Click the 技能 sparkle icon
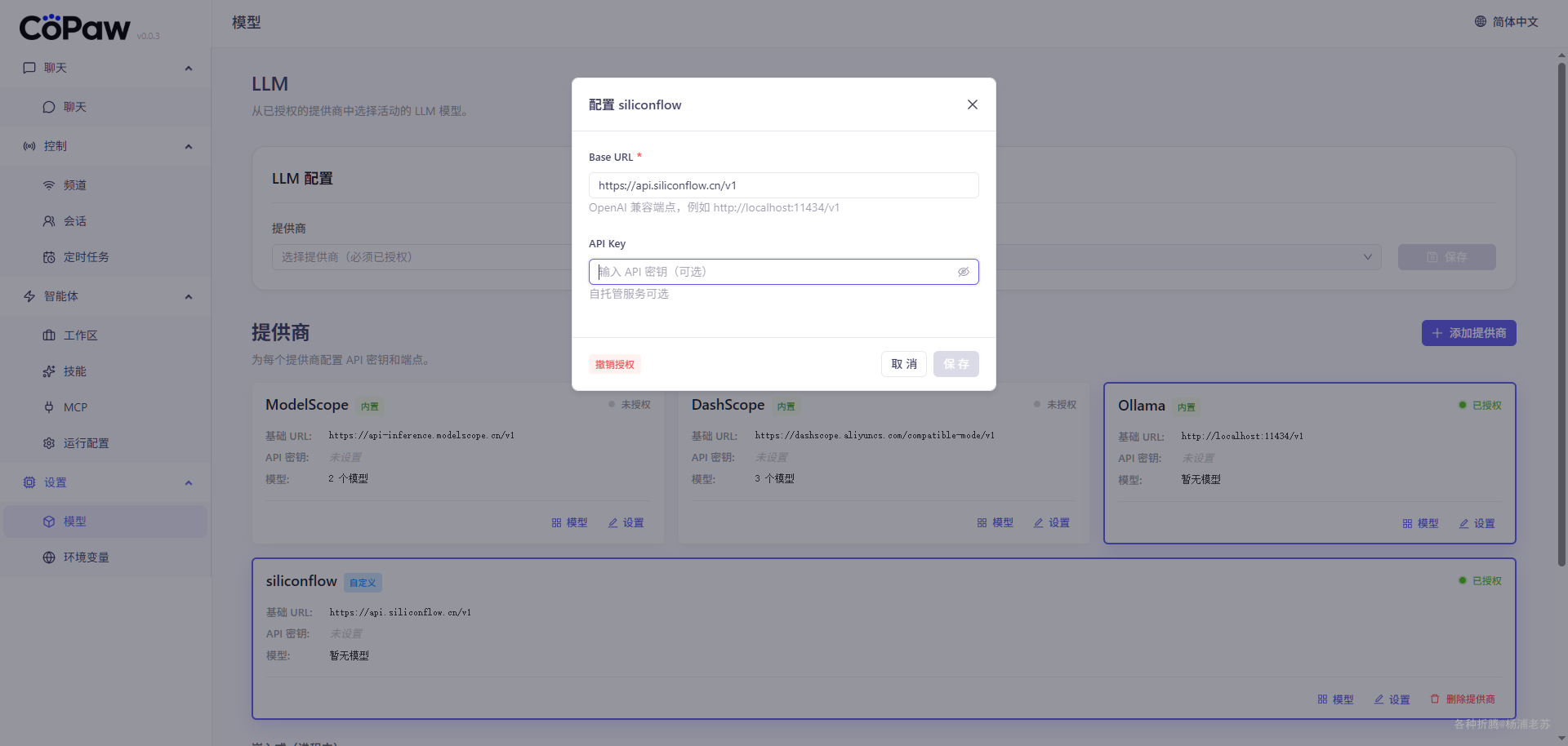 tap(49, 371)
